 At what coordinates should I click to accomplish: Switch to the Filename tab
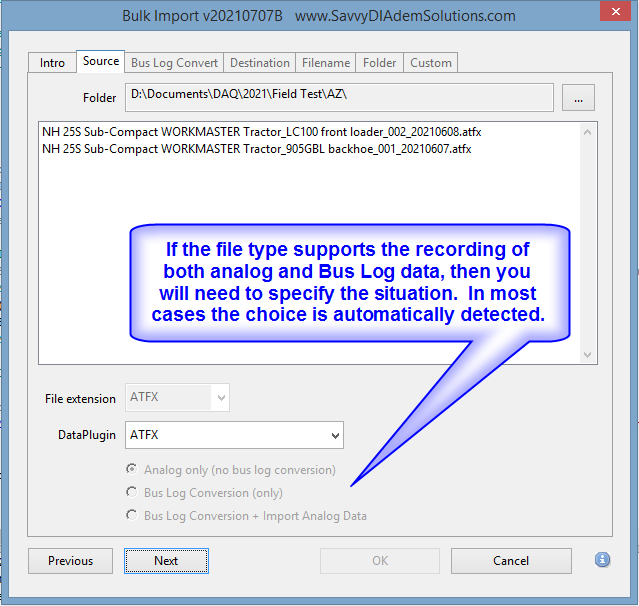click(326, 63)
